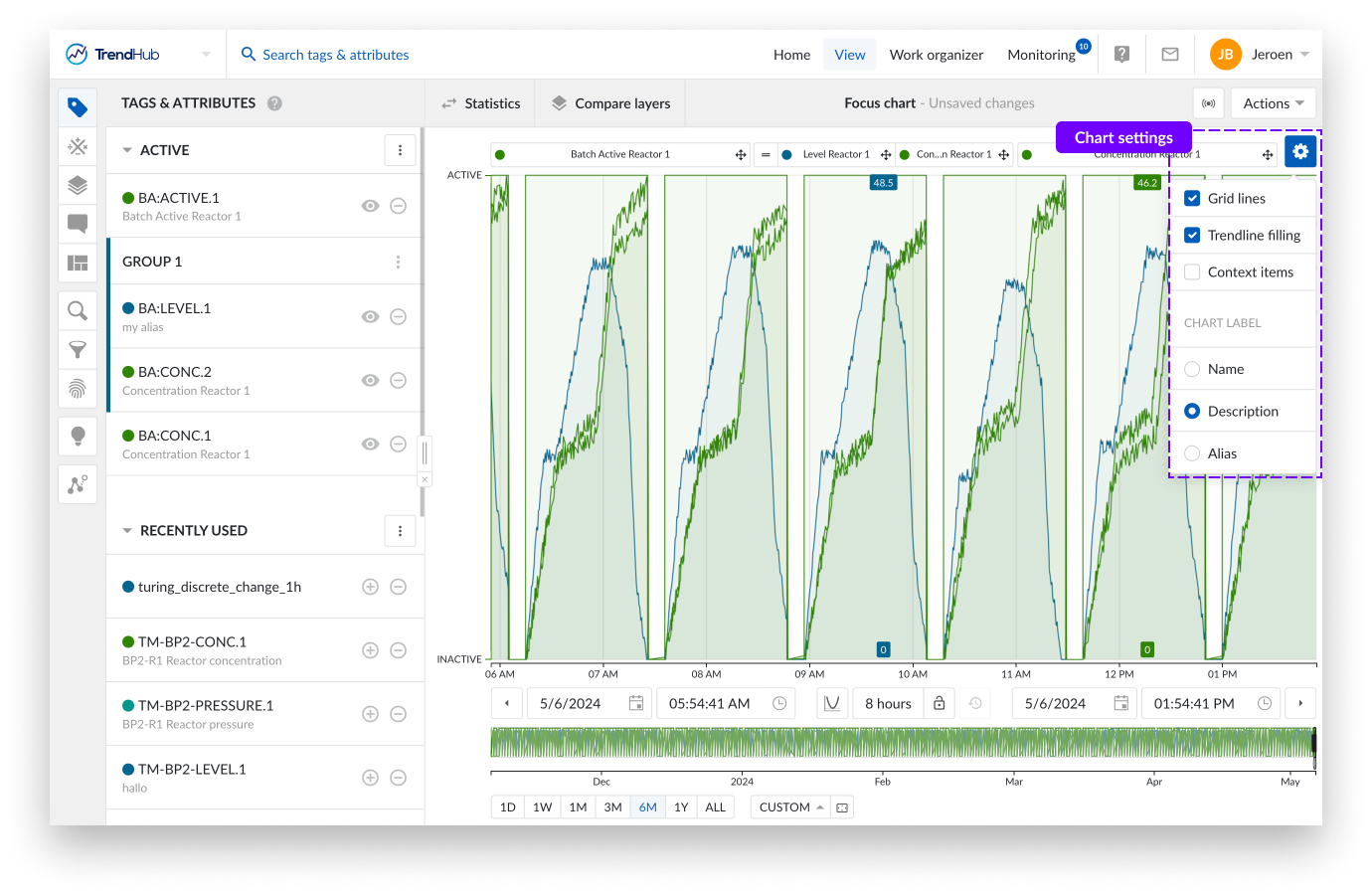Select the 1M time range button
The width and height of the screenshot is (1372, 895).
click(x=578, y=807)
